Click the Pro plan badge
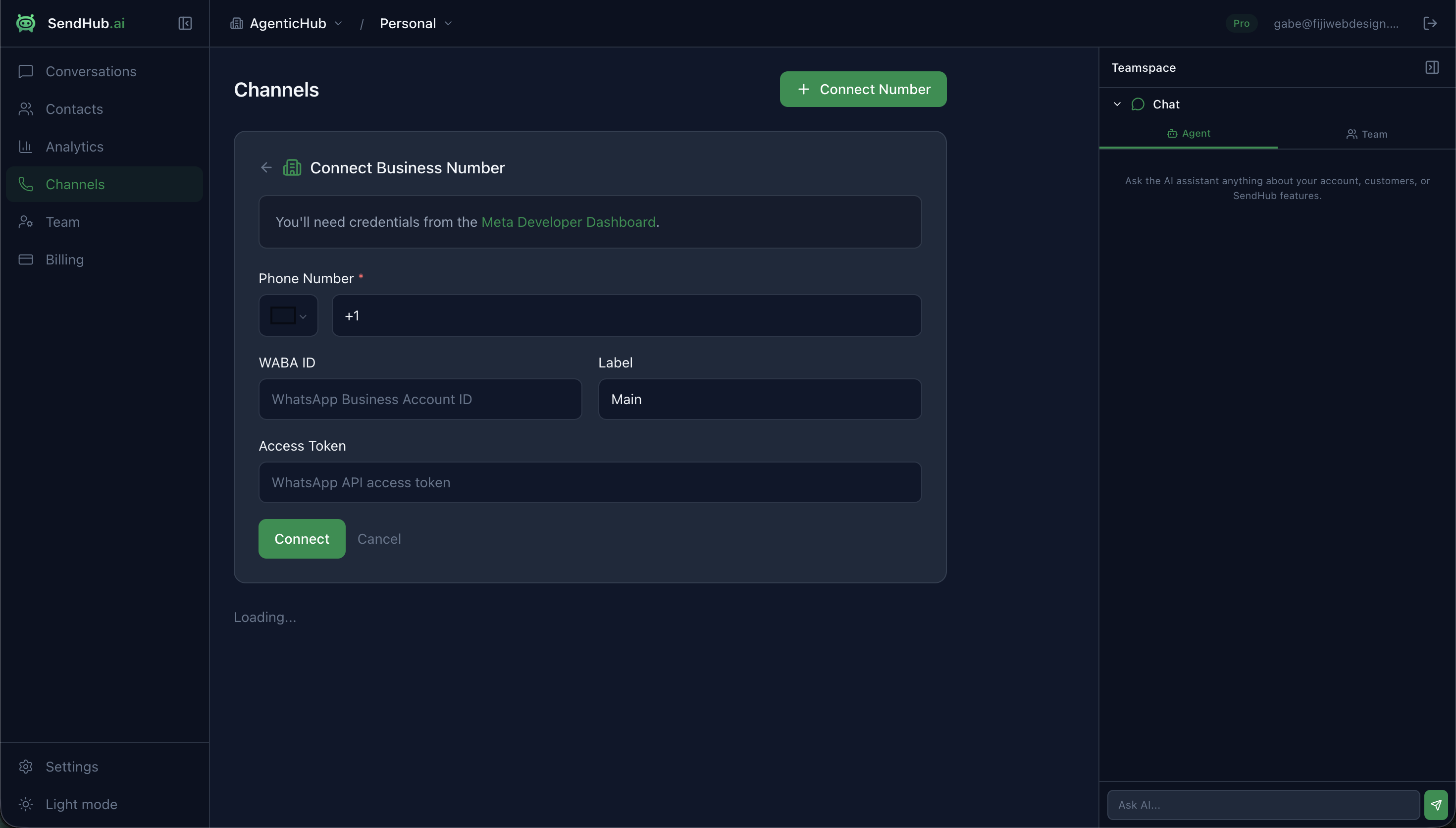1456x828 pixels. (1241, 23)
